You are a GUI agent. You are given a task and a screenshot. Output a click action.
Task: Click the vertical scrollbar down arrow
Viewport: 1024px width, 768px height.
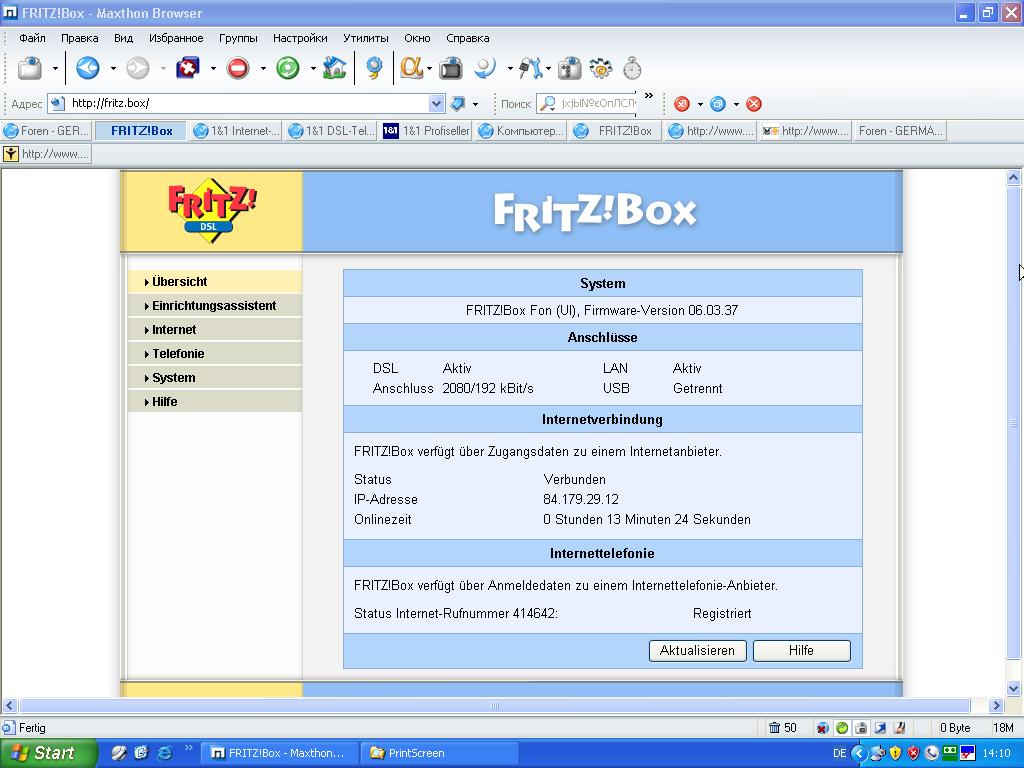(1014, 688)
